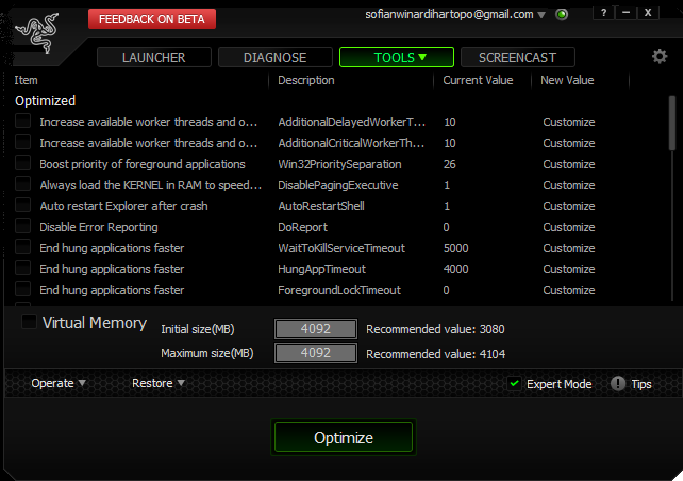Click Recommended value: 3080 text

[x=435, y=329]
